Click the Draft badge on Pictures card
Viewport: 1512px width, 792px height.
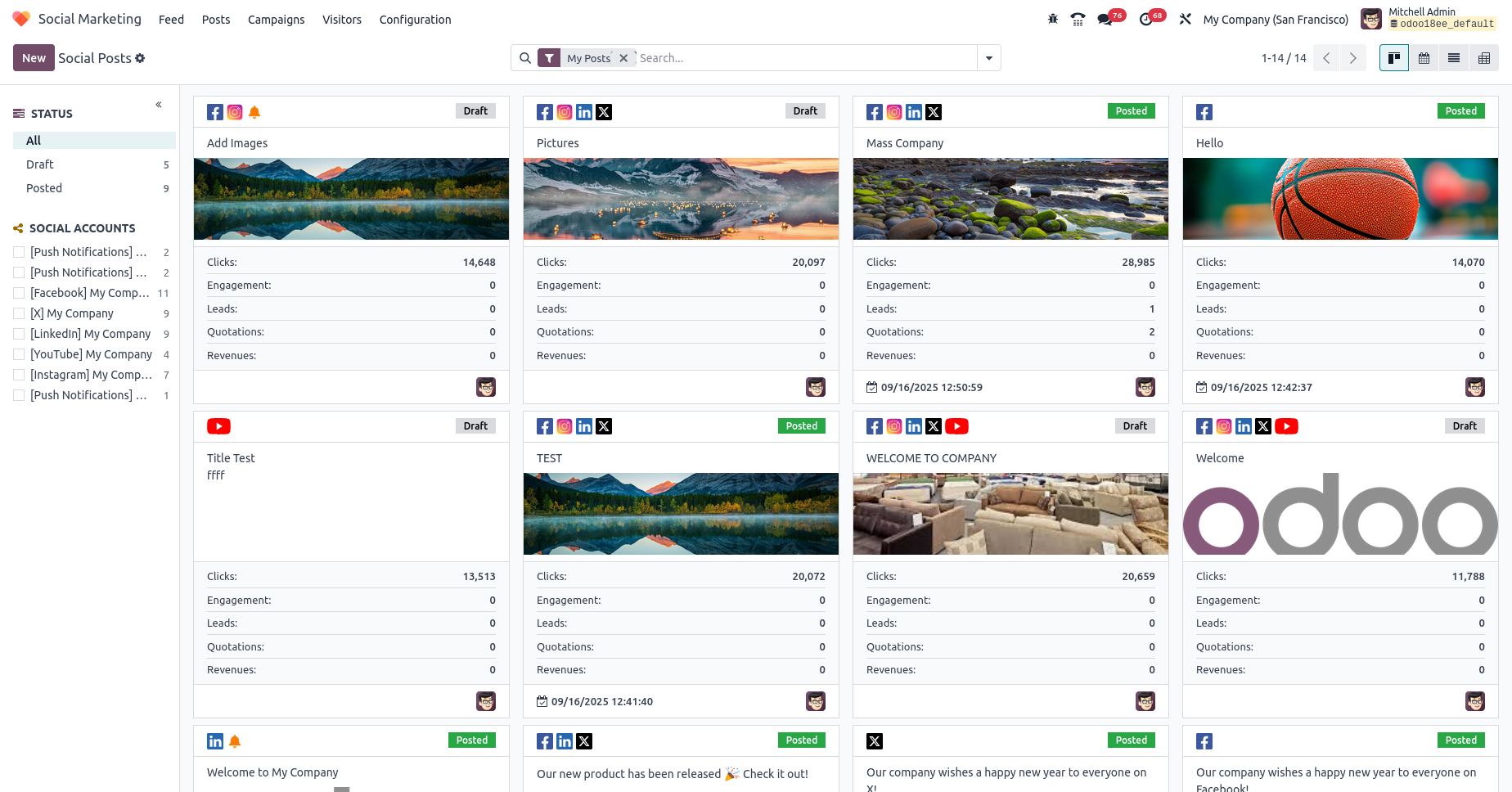(x=805, y=111)
